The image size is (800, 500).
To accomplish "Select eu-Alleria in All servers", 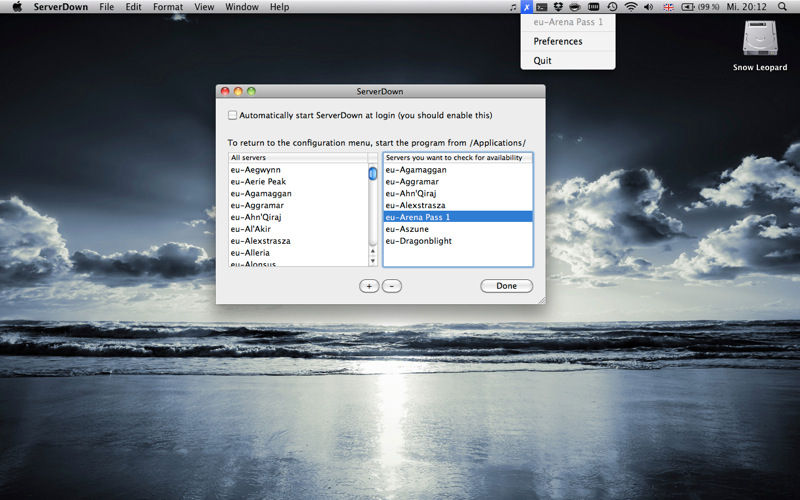I will click(x=298, y=253).
